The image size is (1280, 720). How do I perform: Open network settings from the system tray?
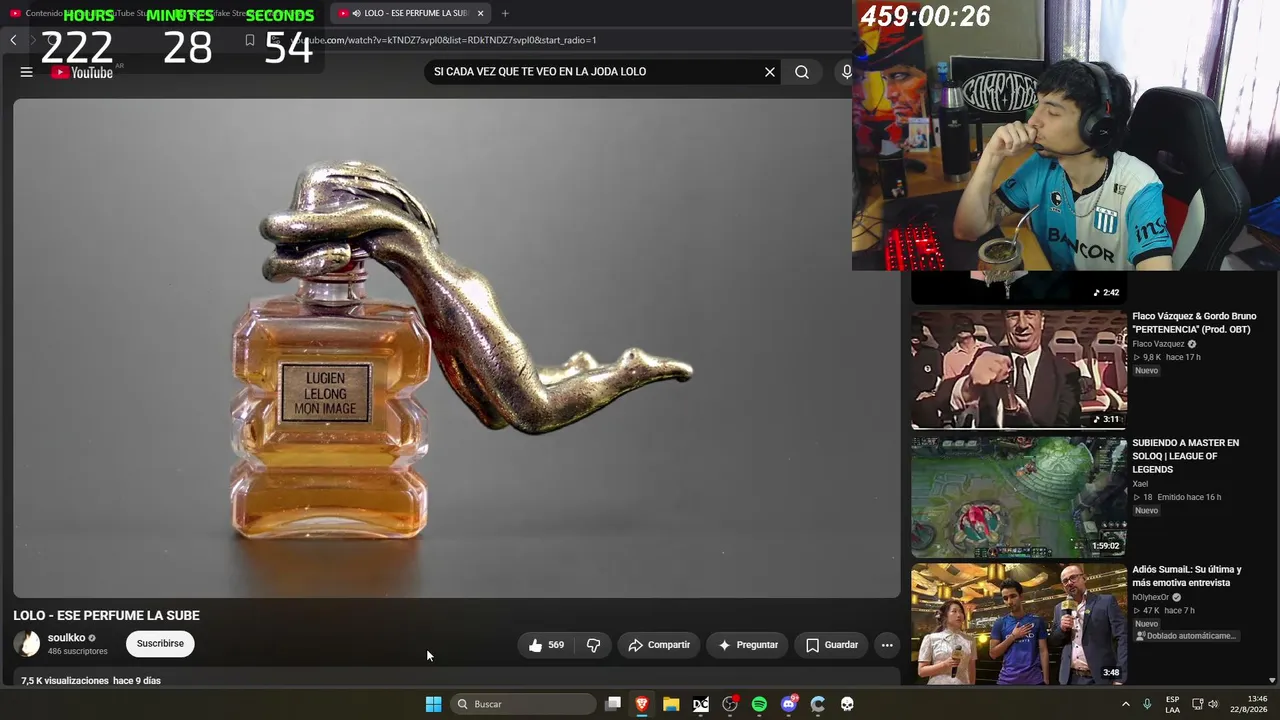1197,704
